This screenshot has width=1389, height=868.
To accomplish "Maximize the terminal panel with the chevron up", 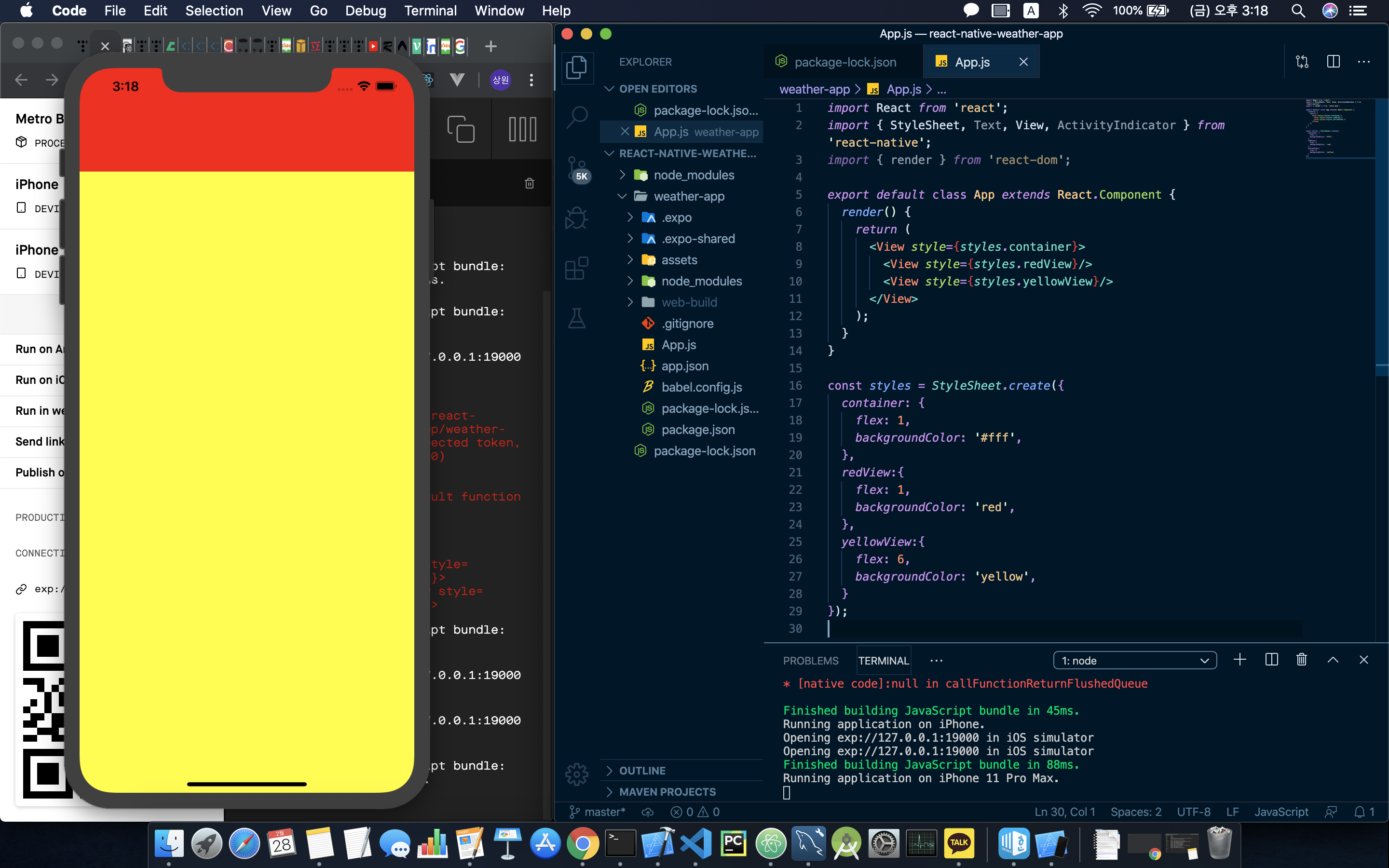I will pyautogui.click(x=1333, y=660).
